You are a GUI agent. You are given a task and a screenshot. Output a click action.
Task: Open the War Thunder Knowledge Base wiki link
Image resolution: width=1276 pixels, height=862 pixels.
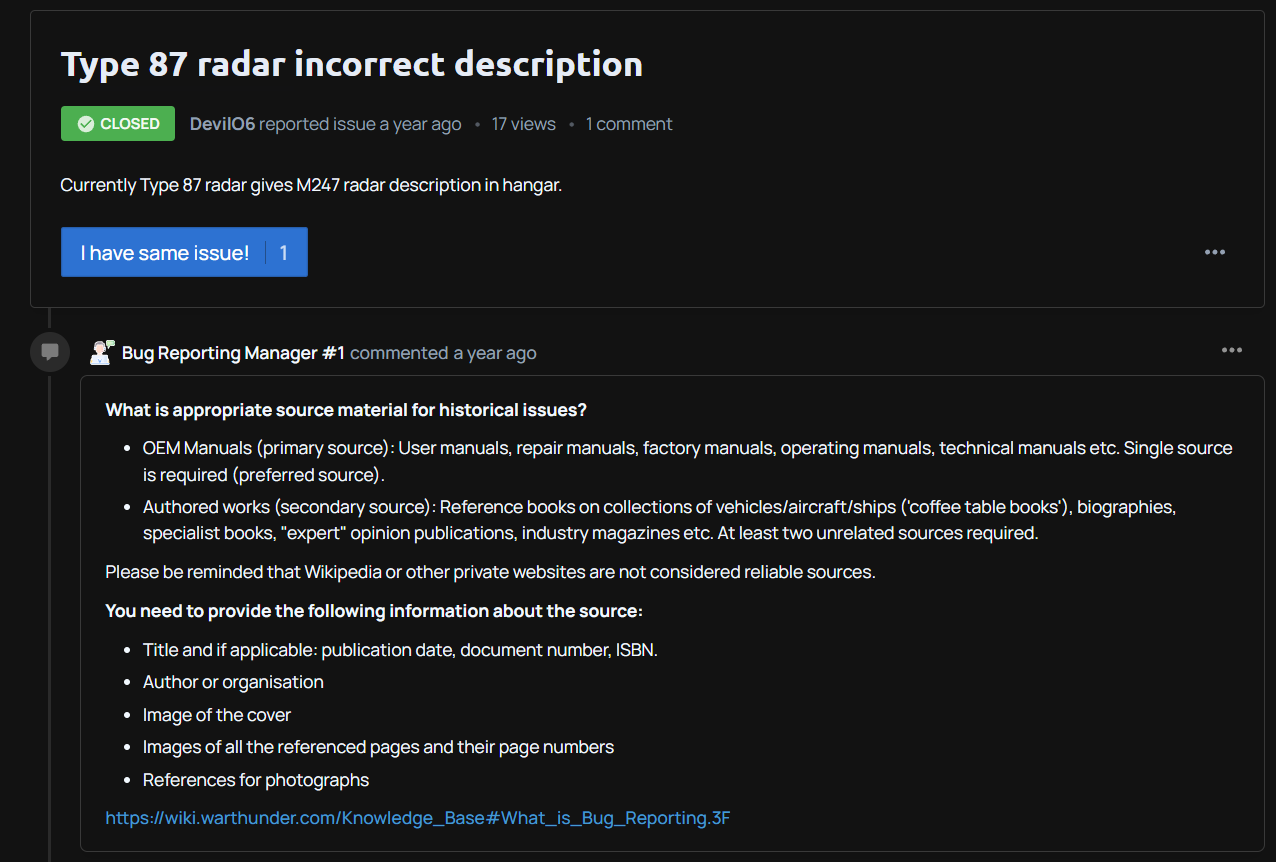(x=417, y=817)
